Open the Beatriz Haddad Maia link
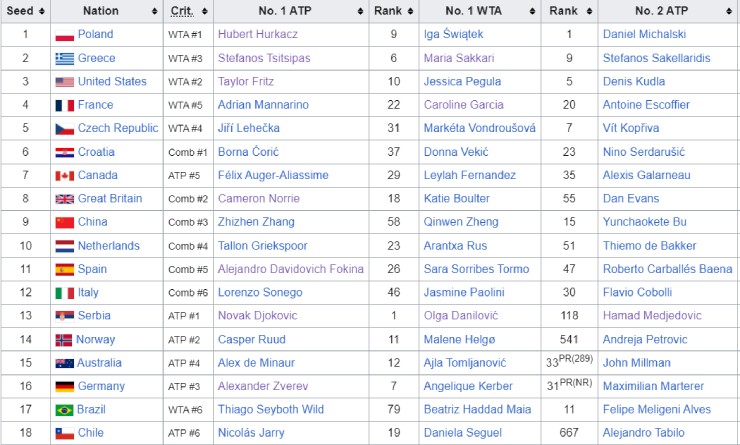Viewport: 740px width, 445px height. 477,410
